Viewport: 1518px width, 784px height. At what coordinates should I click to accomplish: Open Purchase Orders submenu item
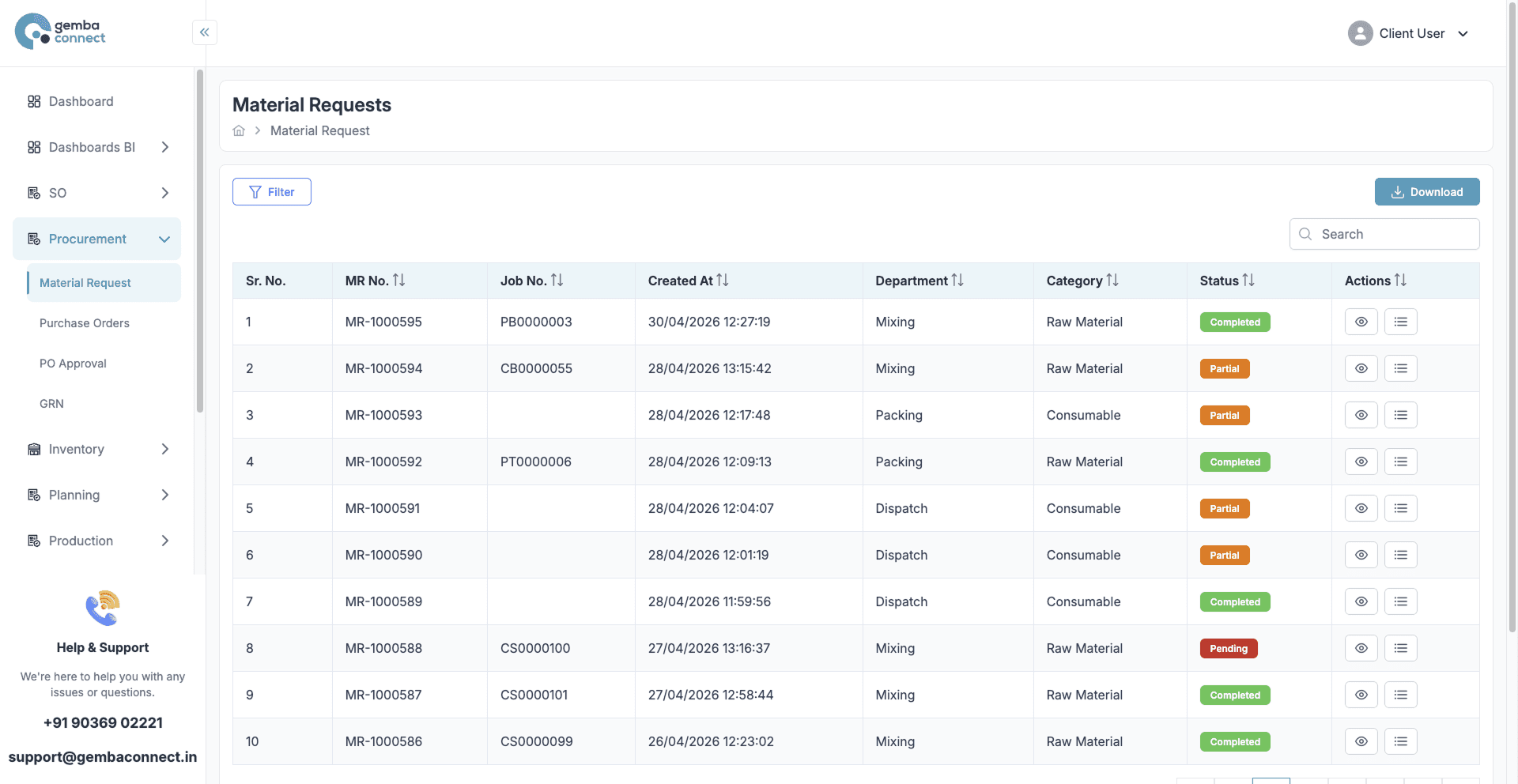tap(85, 323)
